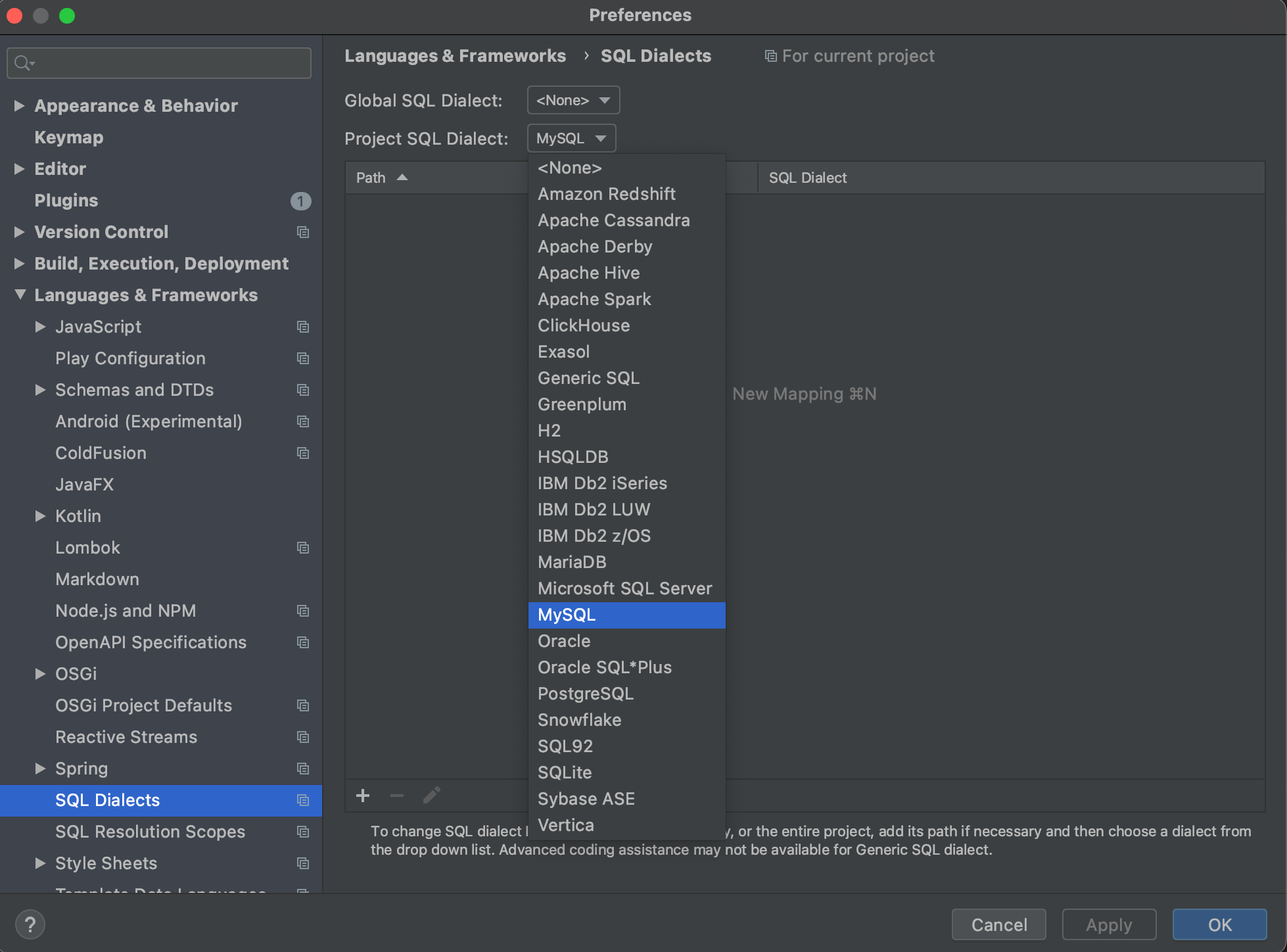
Task: Click the remove mapping minus icon
Action: click(397, 796)
